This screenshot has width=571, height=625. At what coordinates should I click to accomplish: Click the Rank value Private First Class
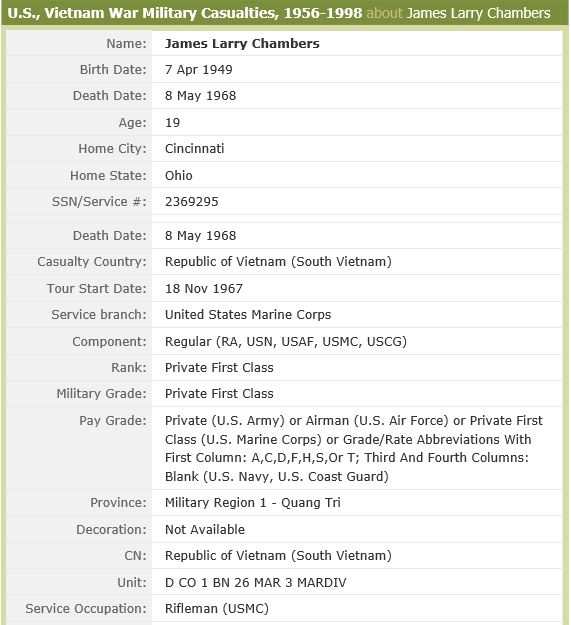point(219,368)
